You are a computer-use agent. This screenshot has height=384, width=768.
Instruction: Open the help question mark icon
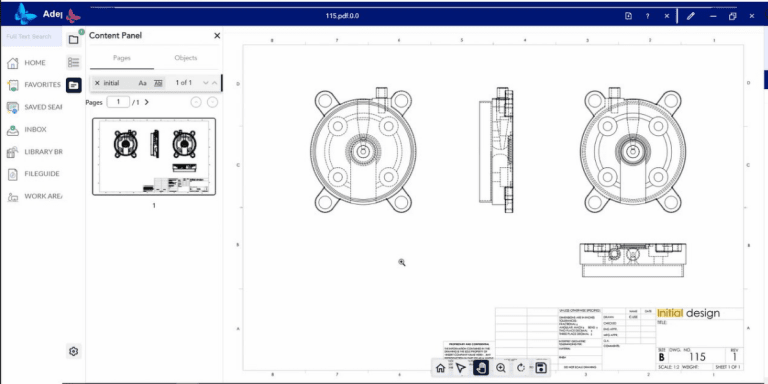[x=648, y=16]
